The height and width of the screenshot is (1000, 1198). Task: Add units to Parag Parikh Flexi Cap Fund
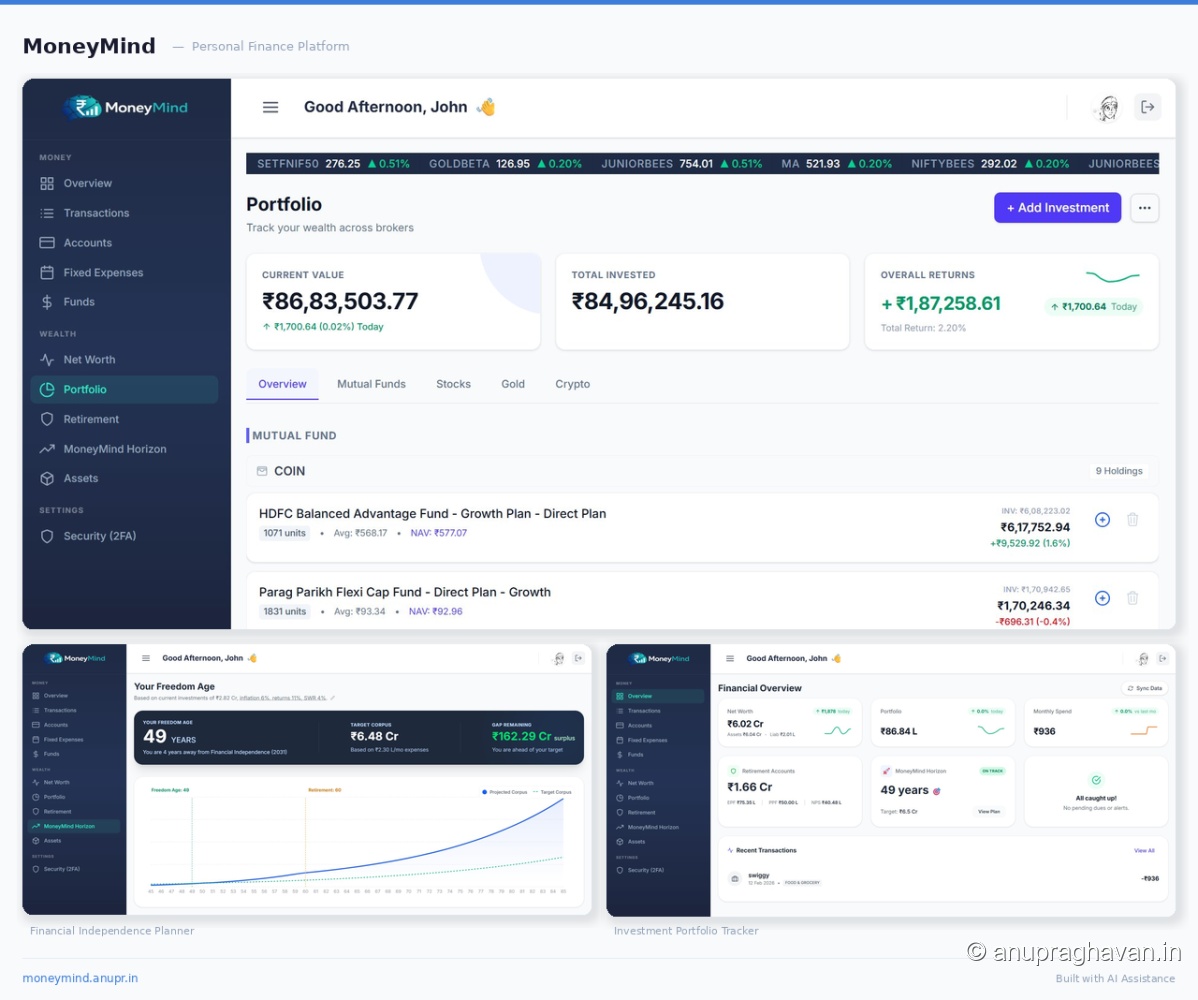[x=1102, y=598]
